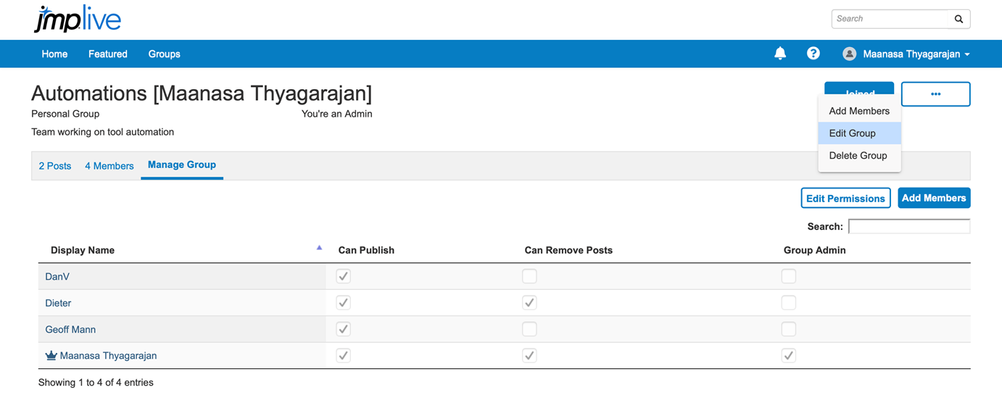This screenshot has height=416, width=1002.
Task: Open the Featured navigation link
Action: click(x=108, y=54)
